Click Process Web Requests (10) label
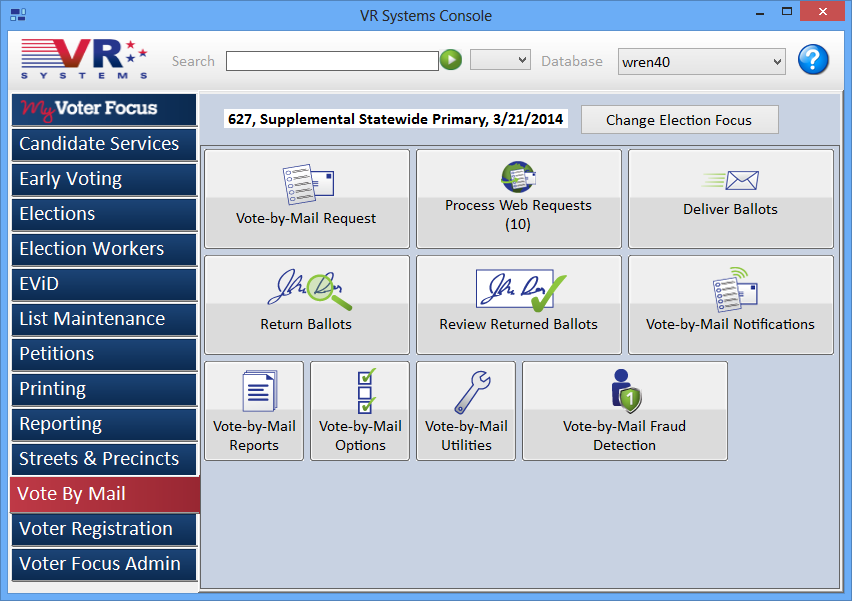Screen dimensions: 852x601 518,215
